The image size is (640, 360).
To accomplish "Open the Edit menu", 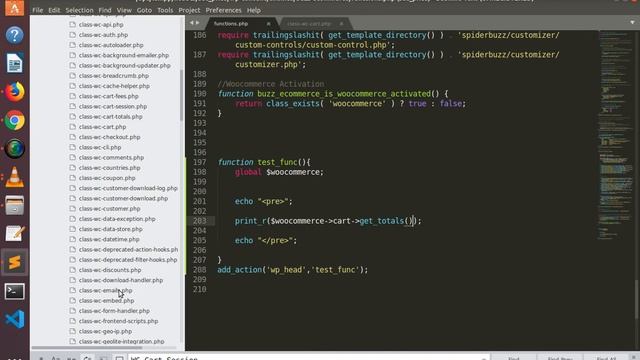I will pyautogui.click(x=54, y=10).
